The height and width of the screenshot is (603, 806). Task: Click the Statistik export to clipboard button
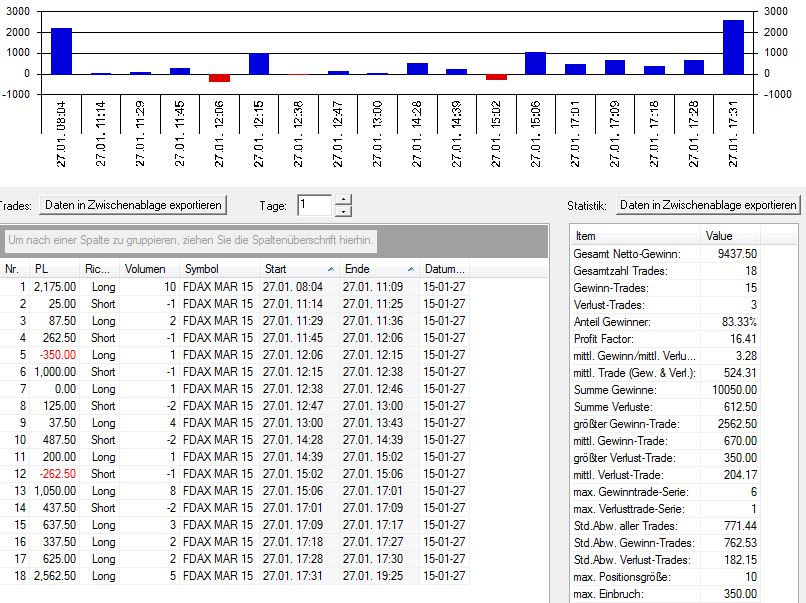[708, 205]
